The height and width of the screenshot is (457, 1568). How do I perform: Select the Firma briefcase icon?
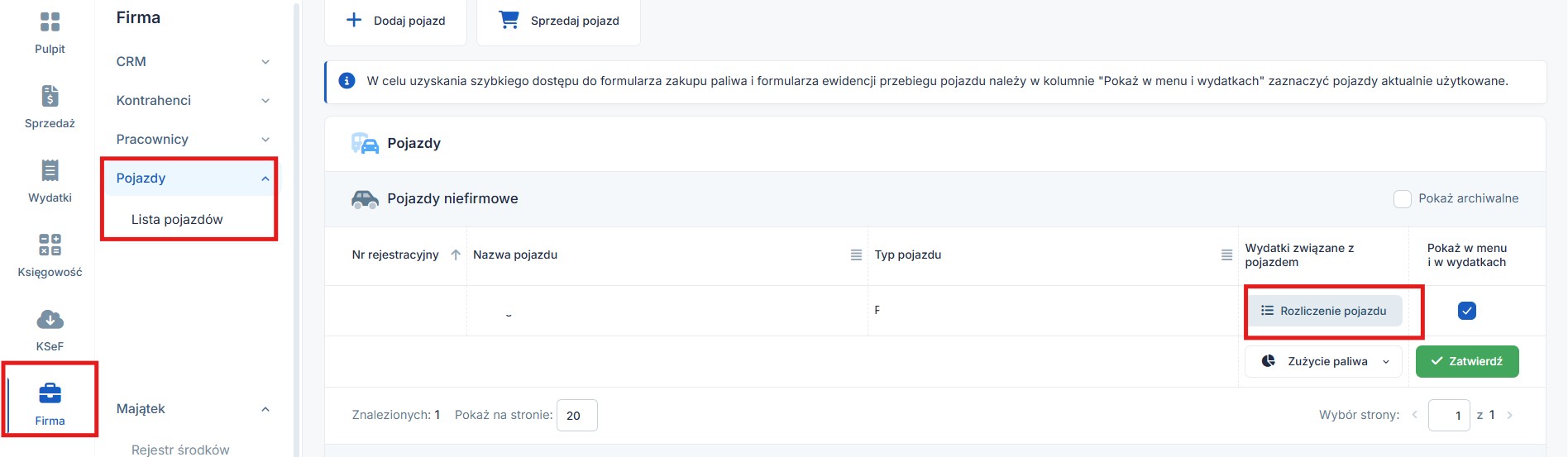click(50, 393)
